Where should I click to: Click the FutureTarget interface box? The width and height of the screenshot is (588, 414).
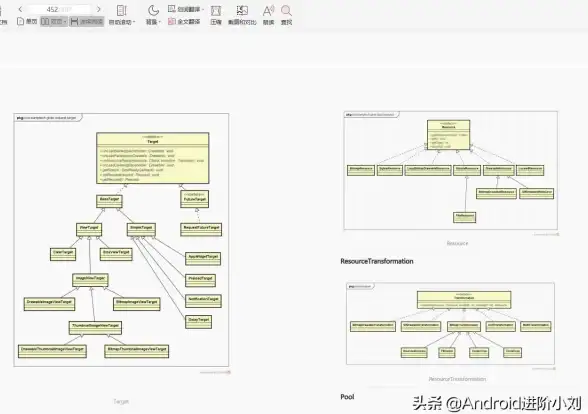pyautogui.click(x=194, y=199)
